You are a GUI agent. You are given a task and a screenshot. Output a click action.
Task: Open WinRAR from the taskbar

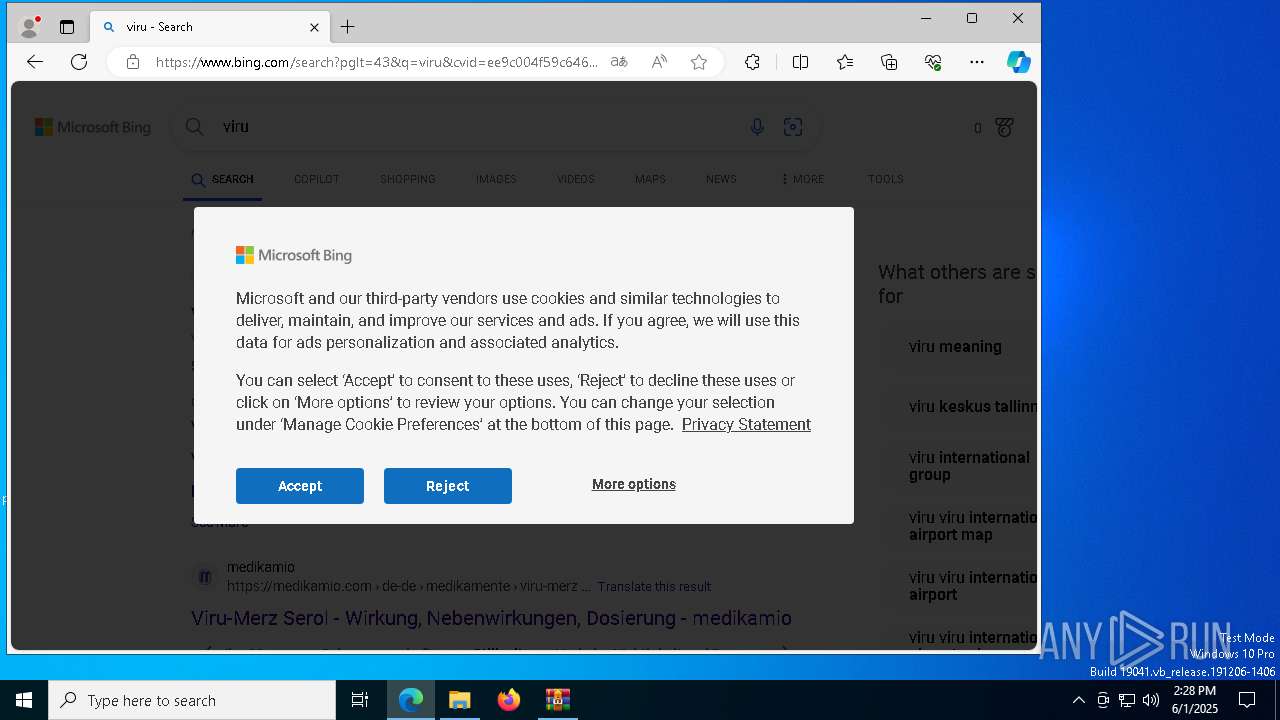pos(558,700)
